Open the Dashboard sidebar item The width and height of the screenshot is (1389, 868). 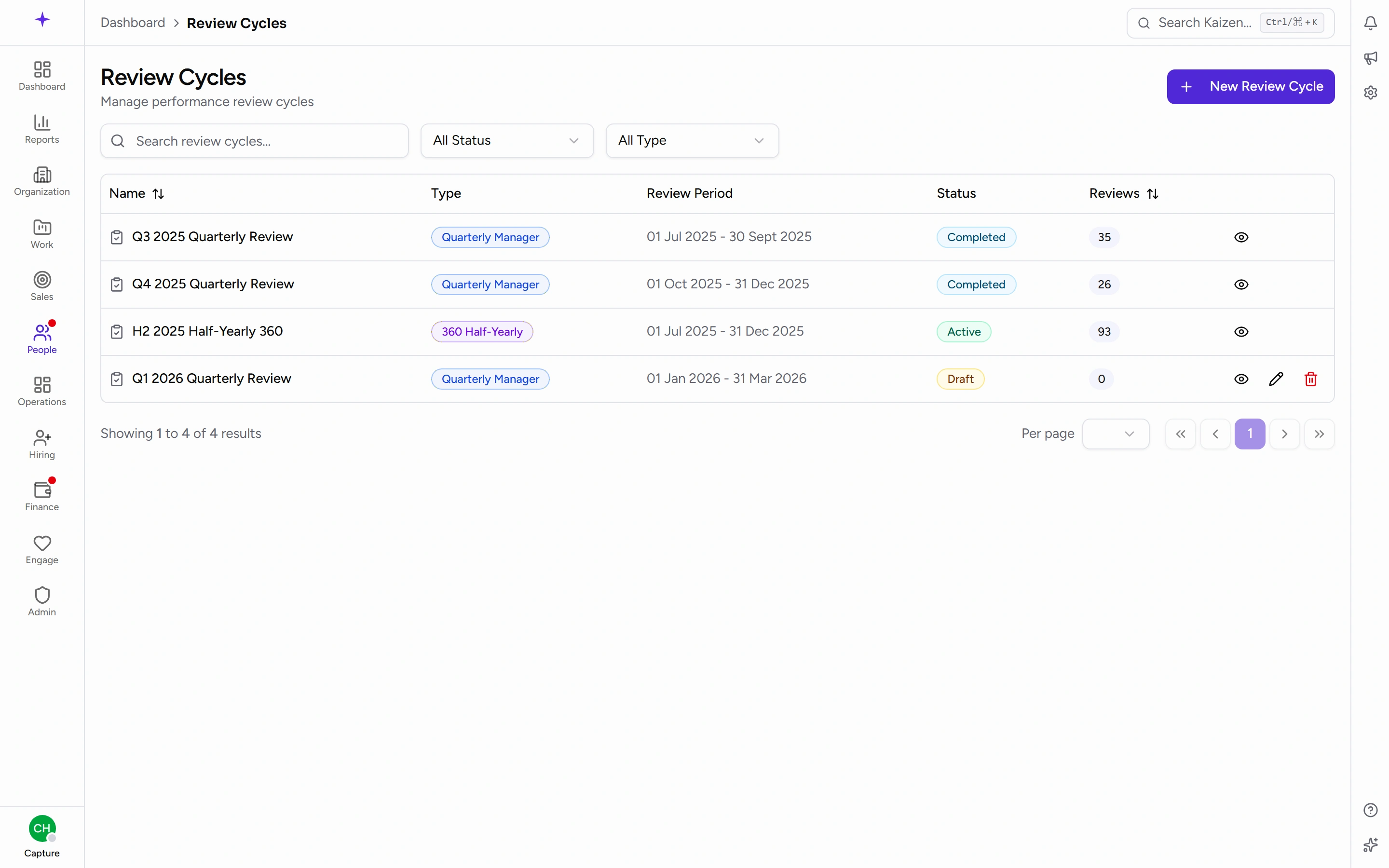click(42, 76)
